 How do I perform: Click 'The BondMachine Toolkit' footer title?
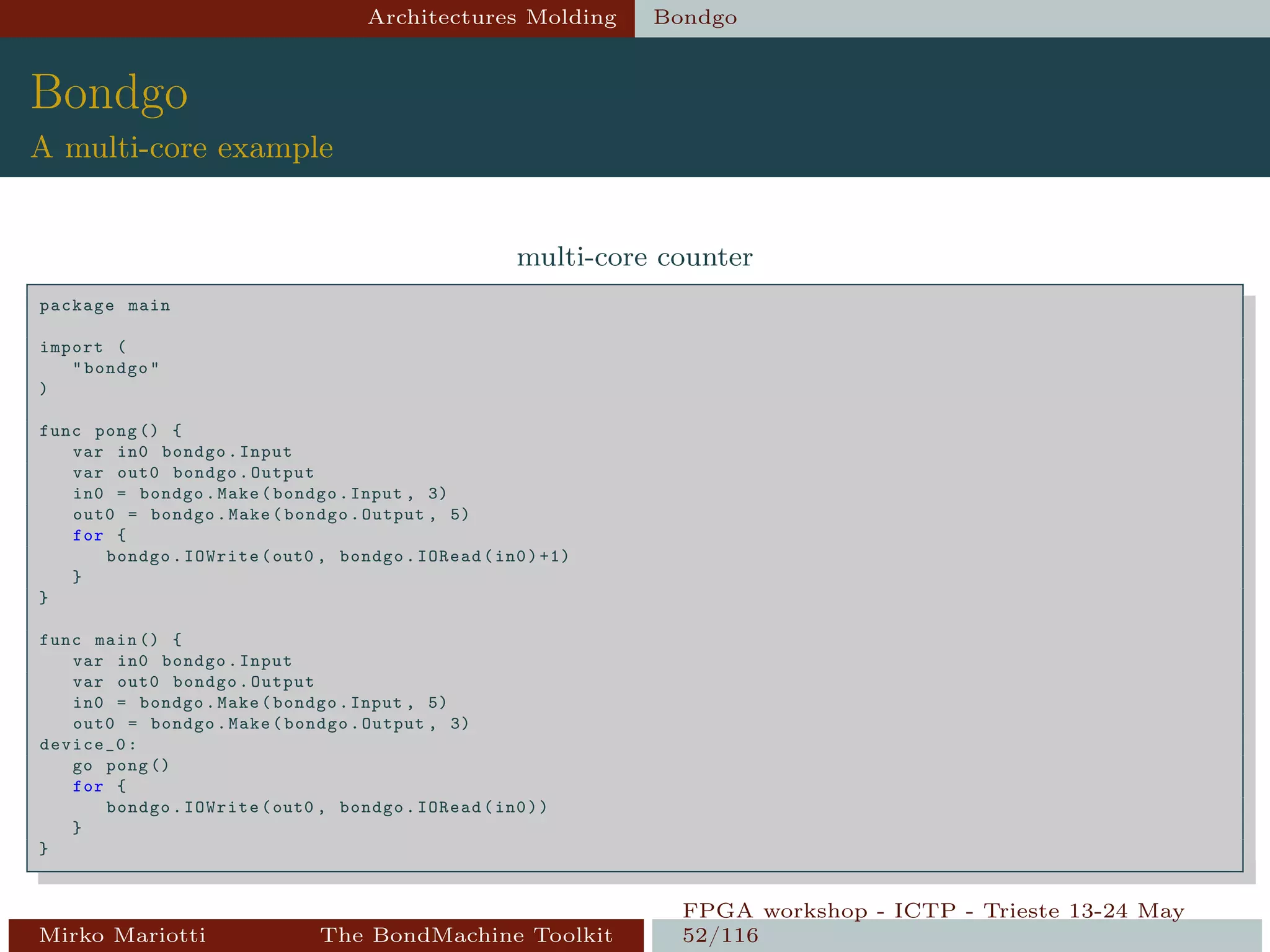pos(466,935)
